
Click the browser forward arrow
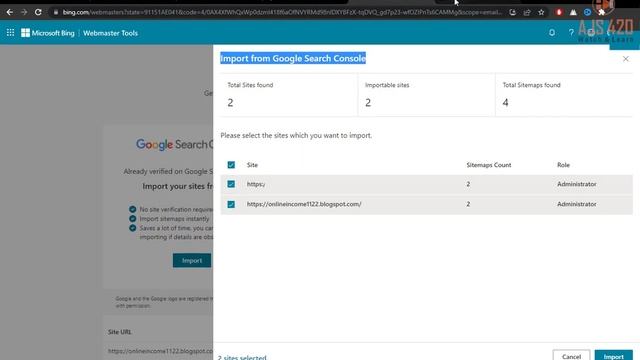coord(24,12)
